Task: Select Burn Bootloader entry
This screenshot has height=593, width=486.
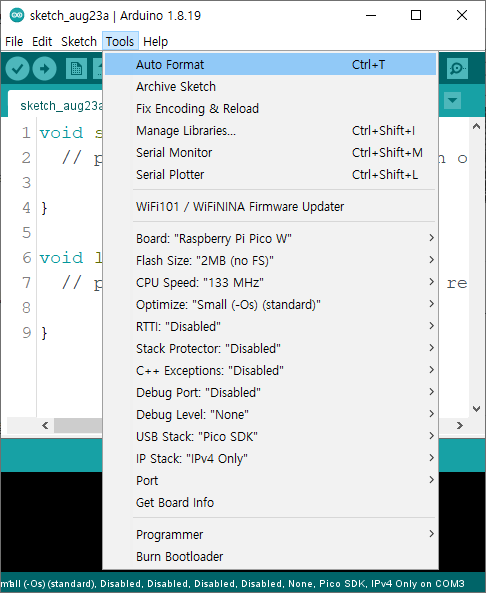Action: 270,556
